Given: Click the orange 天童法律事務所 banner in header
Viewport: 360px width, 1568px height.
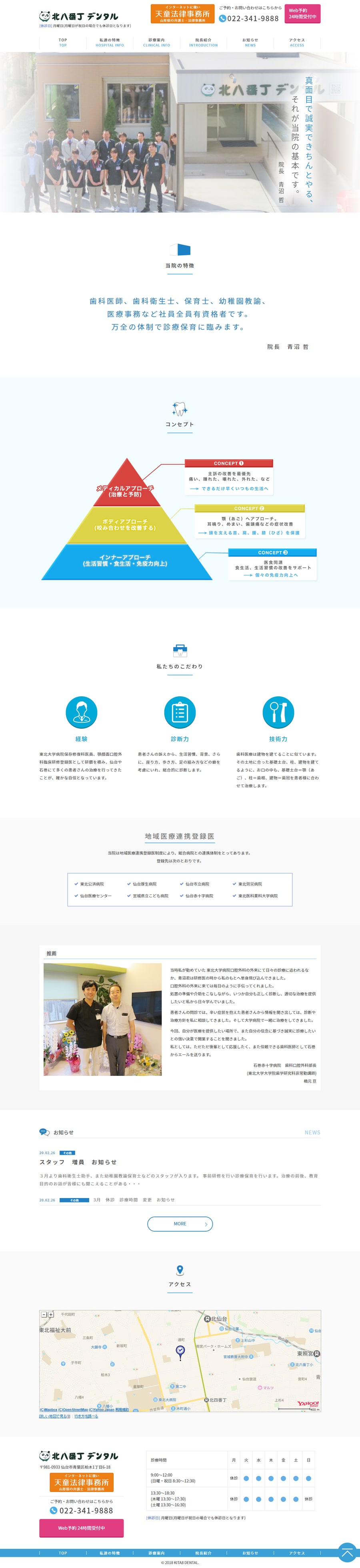Looking at the screenshot, I should 182,13.
